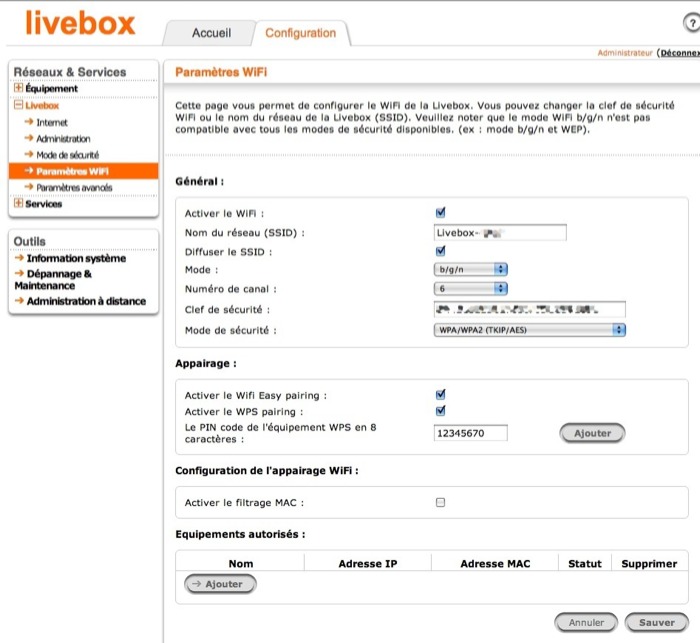Click the livebox logo
This screenshot has height=643, width=700.
click(x=79, y=22)
